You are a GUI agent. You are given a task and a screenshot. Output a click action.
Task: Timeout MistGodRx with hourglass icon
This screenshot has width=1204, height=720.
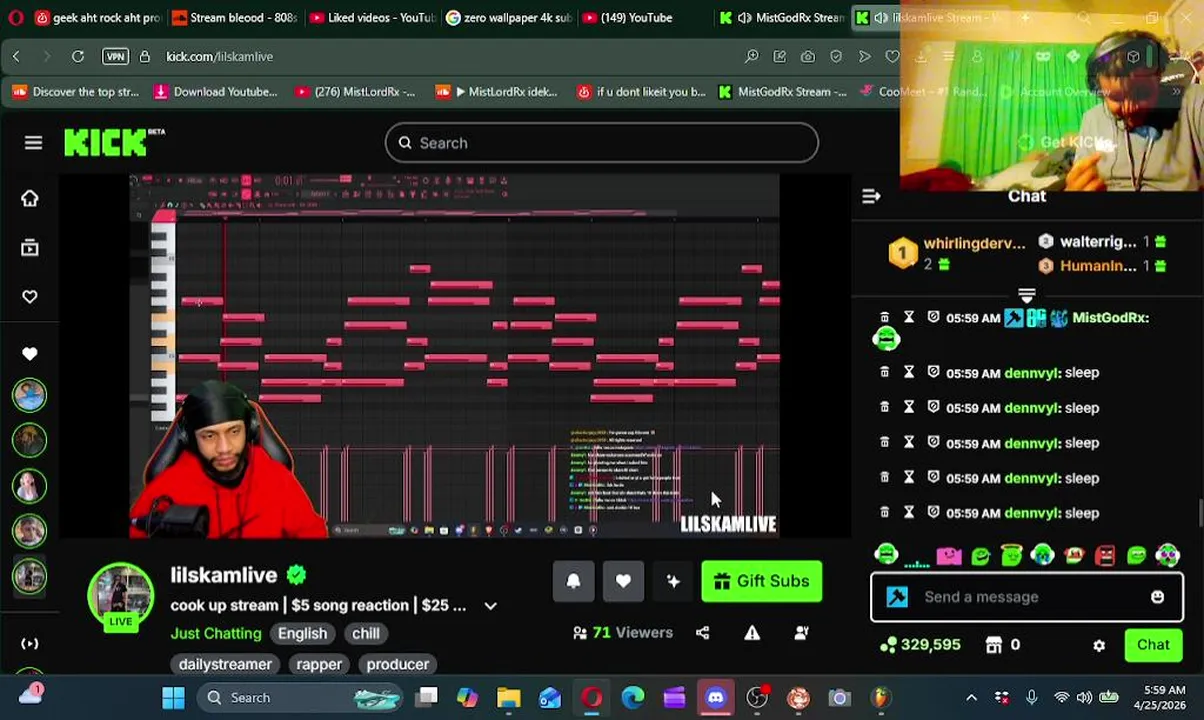[909, 317]
